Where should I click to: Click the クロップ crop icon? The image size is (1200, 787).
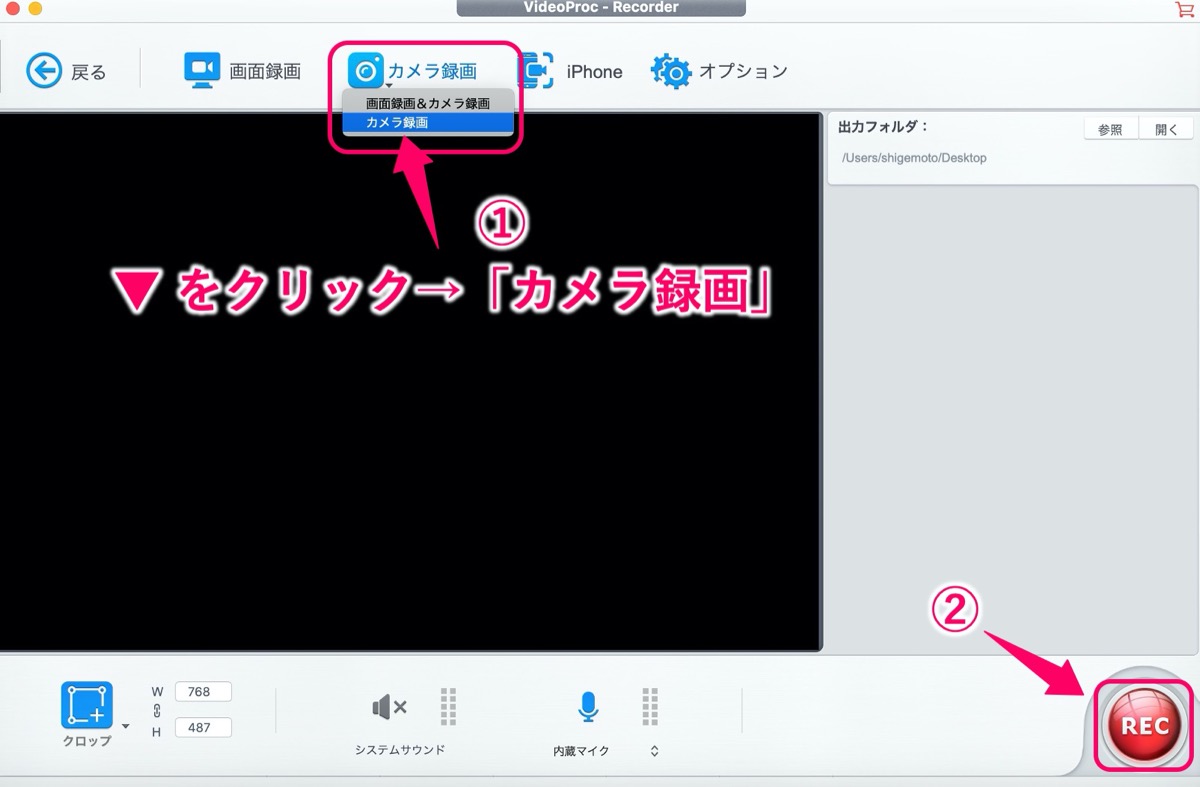[x=86, y=705]
